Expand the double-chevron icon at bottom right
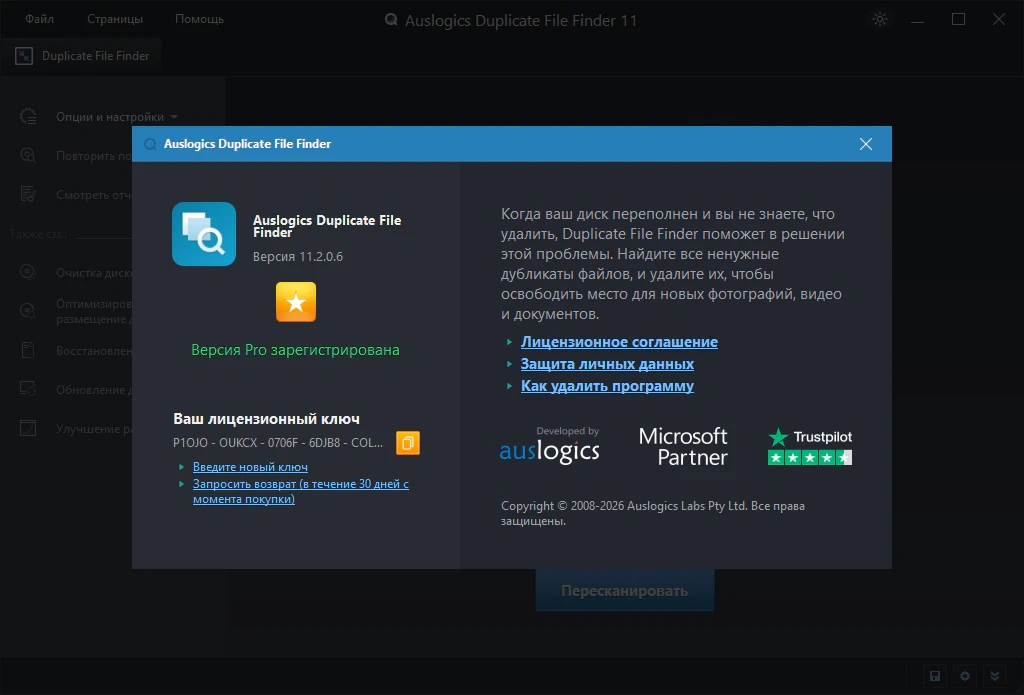The image size is (1024, 695). [x=995, y=676]
